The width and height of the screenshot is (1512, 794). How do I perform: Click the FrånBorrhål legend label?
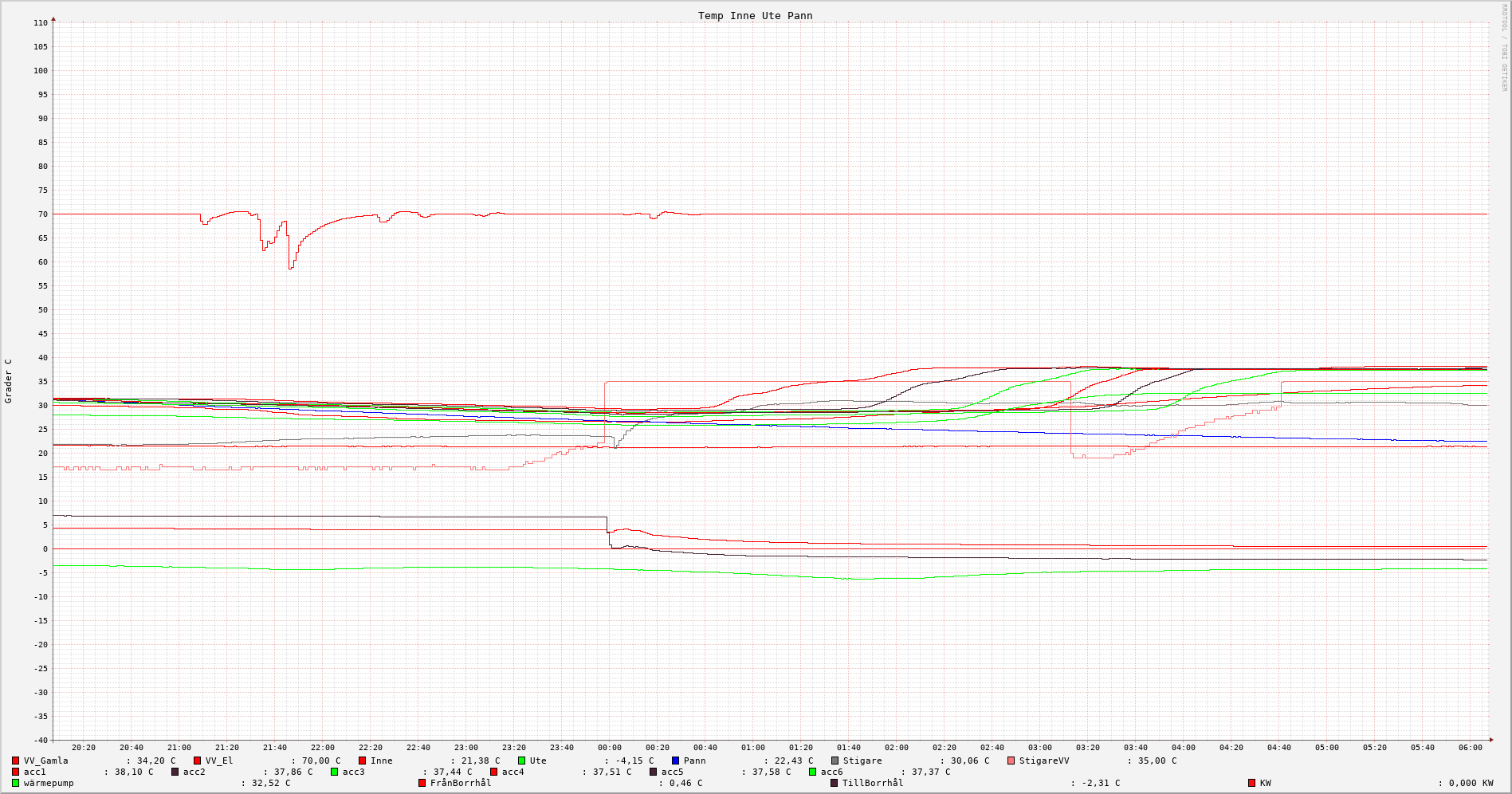461,783
